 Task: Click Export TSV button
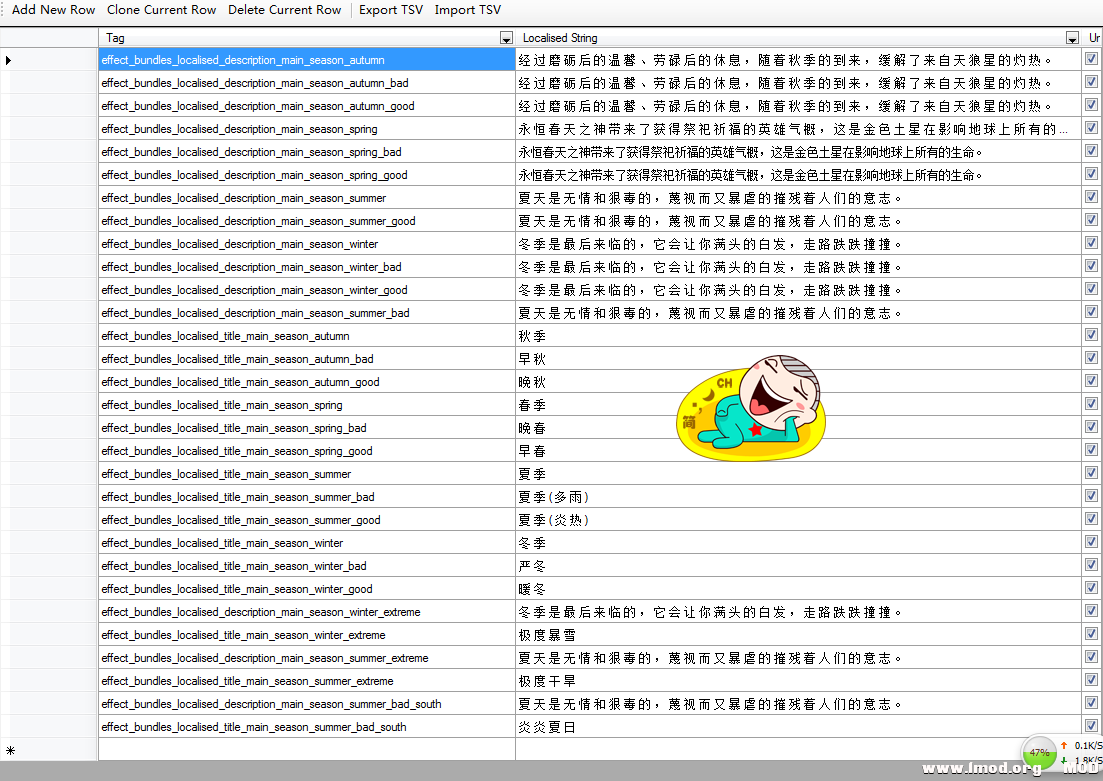(391, 10)
